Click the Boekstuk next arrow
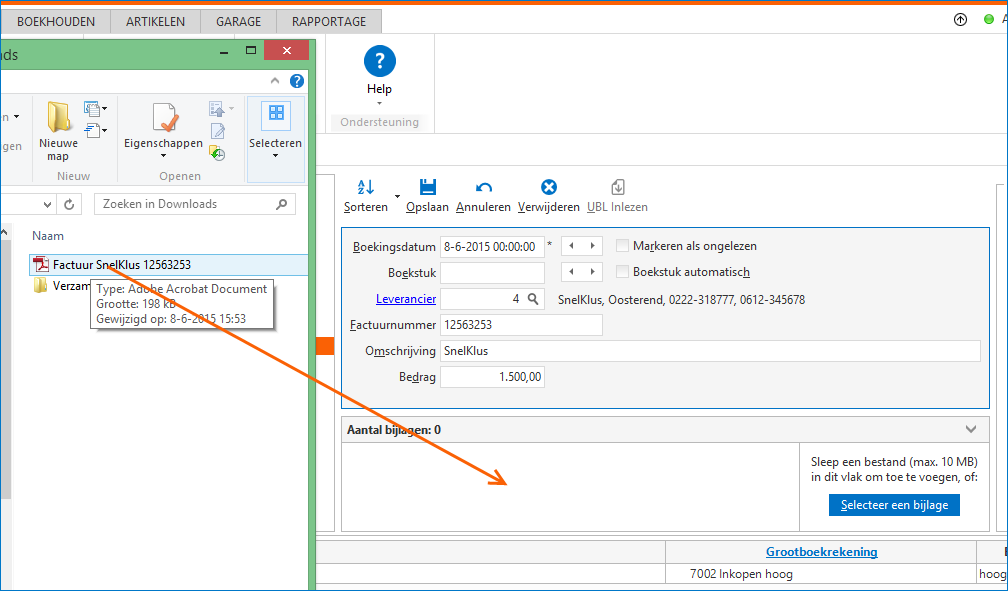Image resolution: width=1008 pixels, height=591 pixels. click(x=592, y=272)
